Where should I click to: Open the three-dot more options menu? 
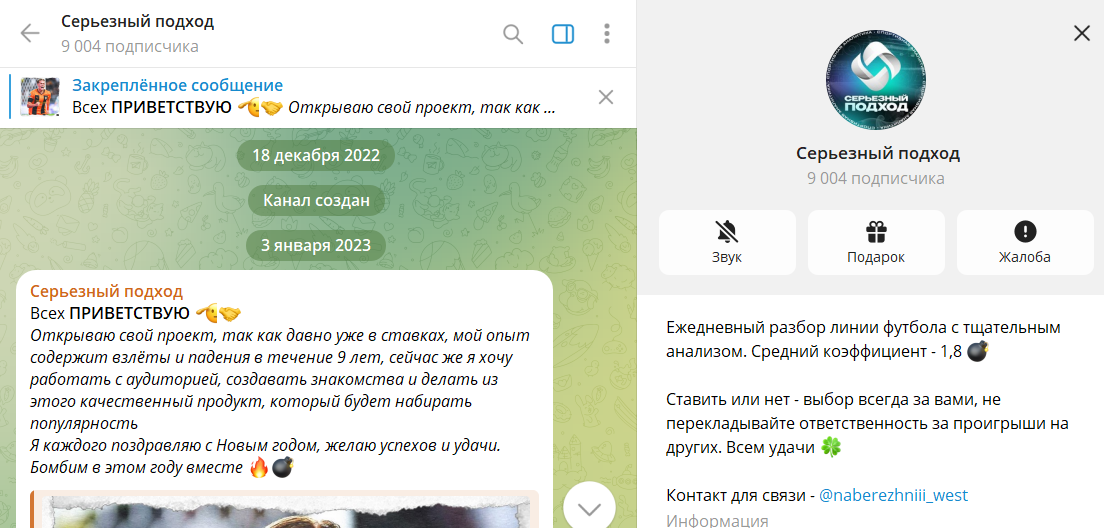point(607,34)
